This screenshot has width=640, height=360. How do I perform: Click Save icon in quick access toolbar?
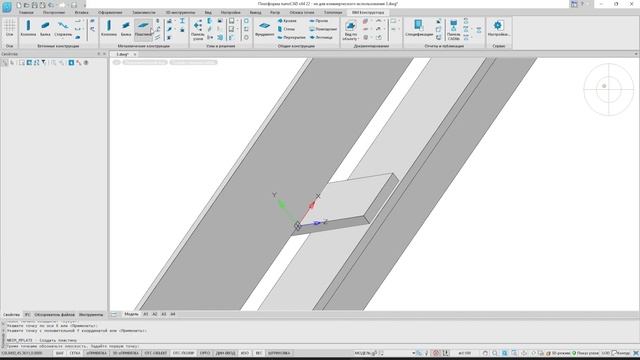[34, 5]
